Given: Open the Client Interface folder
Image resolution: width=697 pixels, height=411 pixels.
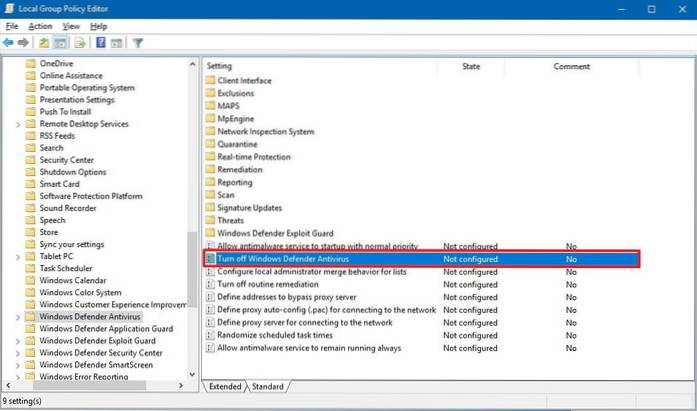Looking at the screenshot, I should (x=244, y=80).
